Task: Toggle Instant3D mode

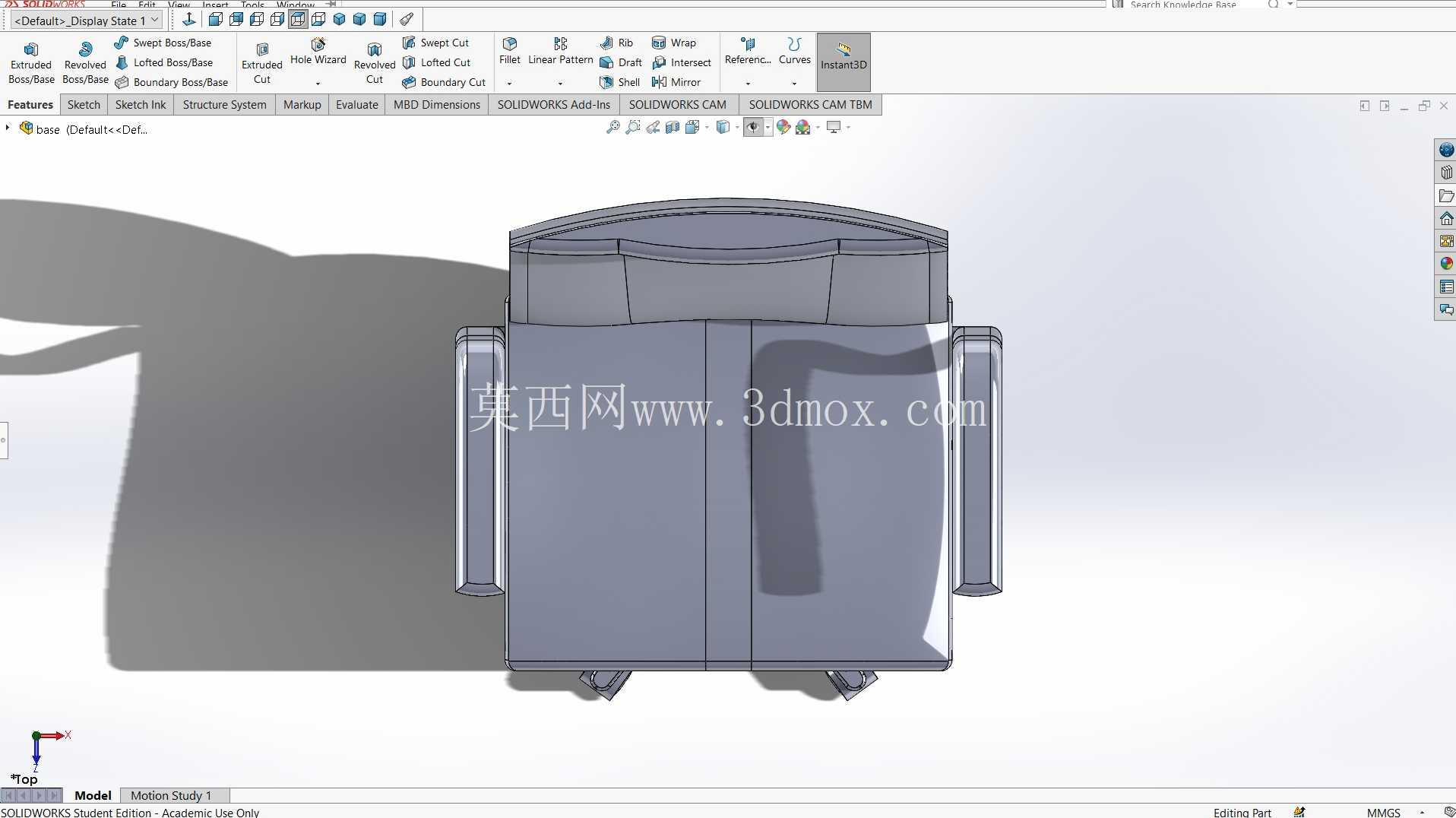Action: click(844, 62)
